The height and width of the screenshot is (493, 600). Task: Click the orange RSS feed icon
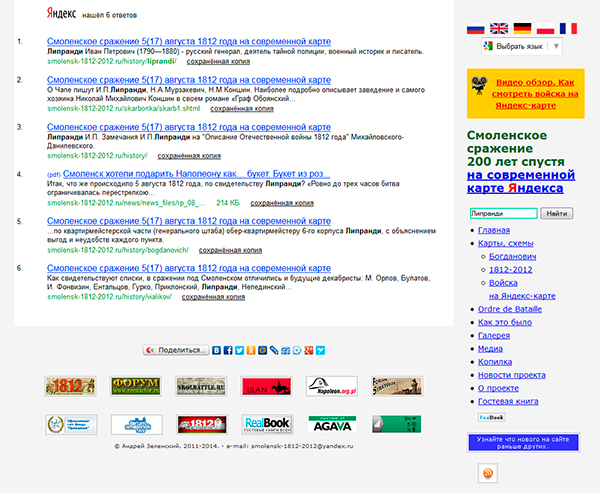coord(489,473)
